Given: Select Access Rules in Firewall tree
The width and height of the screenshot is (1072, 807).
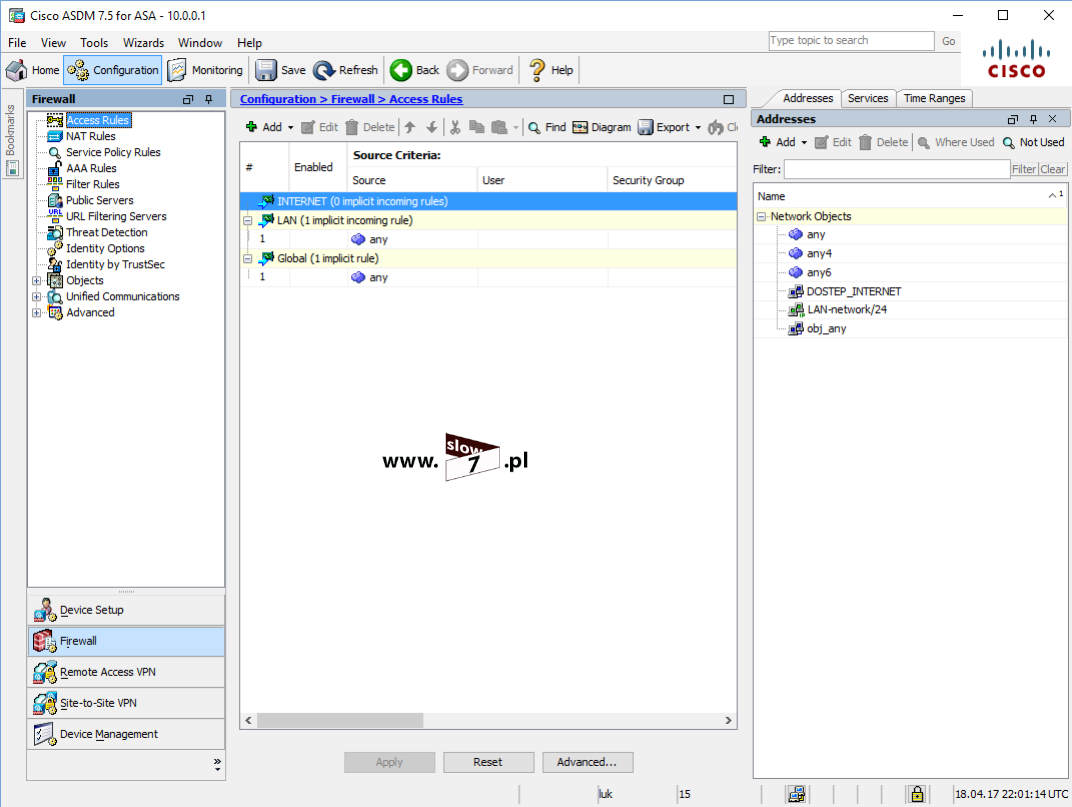Looking at the screenshot, I should coord(98,120).
